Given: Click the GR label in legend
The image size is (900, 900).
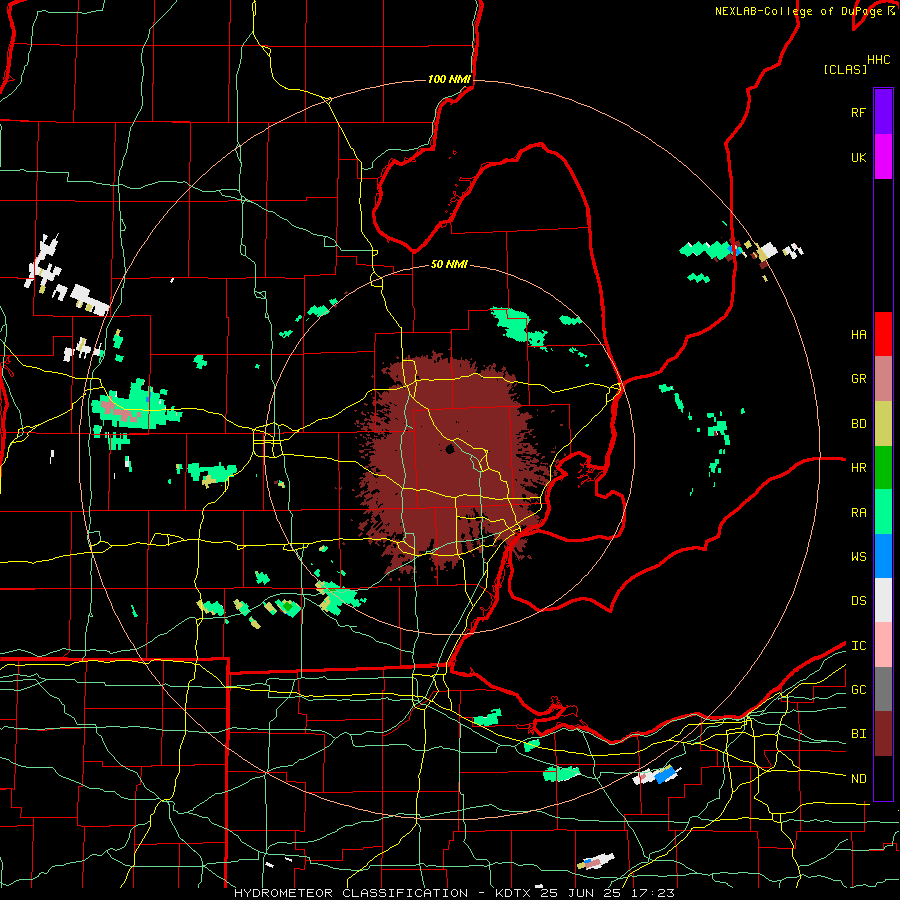Looking at the screenshot, I should click(858, 379).
